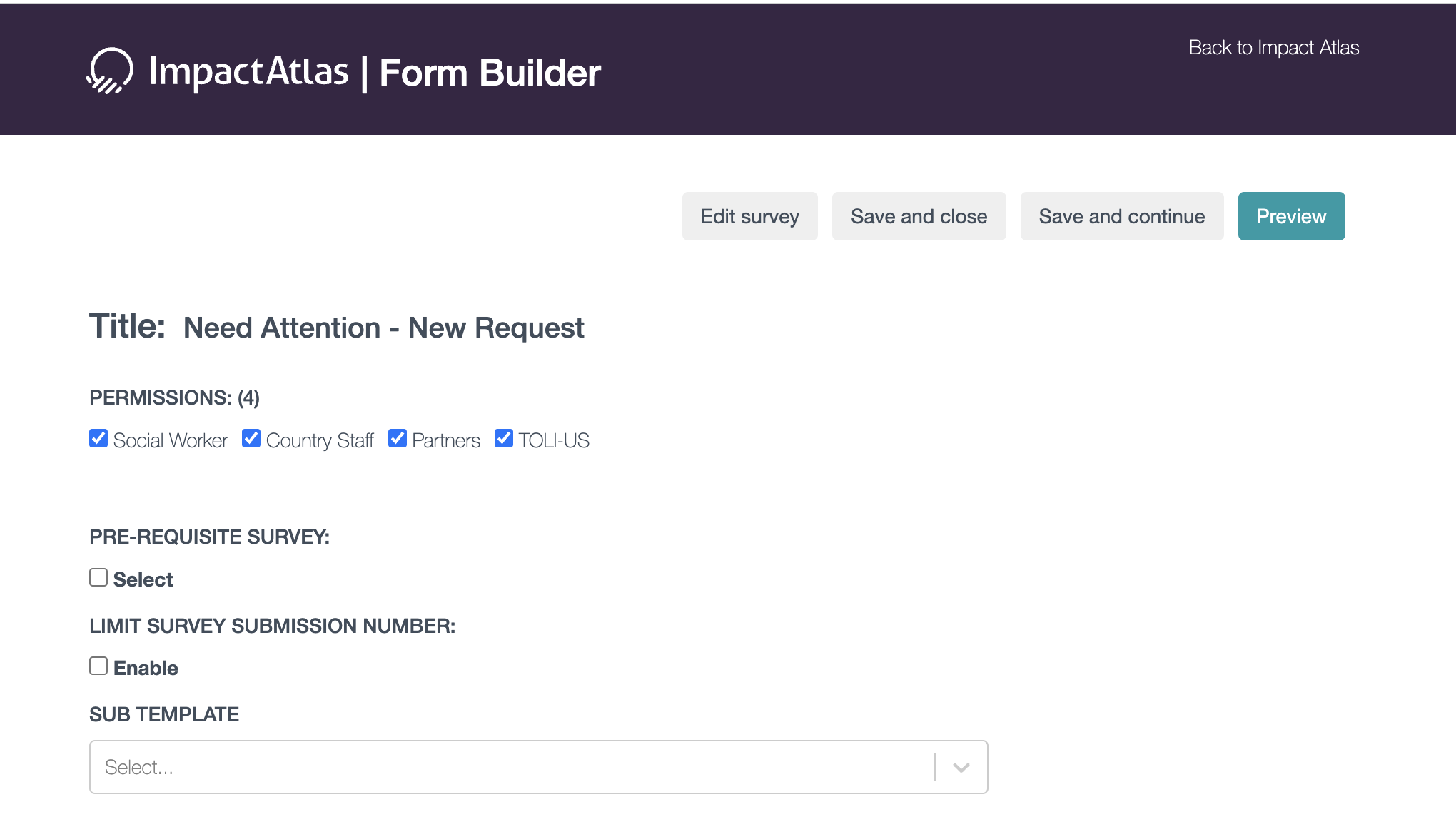Click the TOLI-US label text
The width and height of the screenshot is (1456, 822).
pyautogui.click(x=554, y=440)
